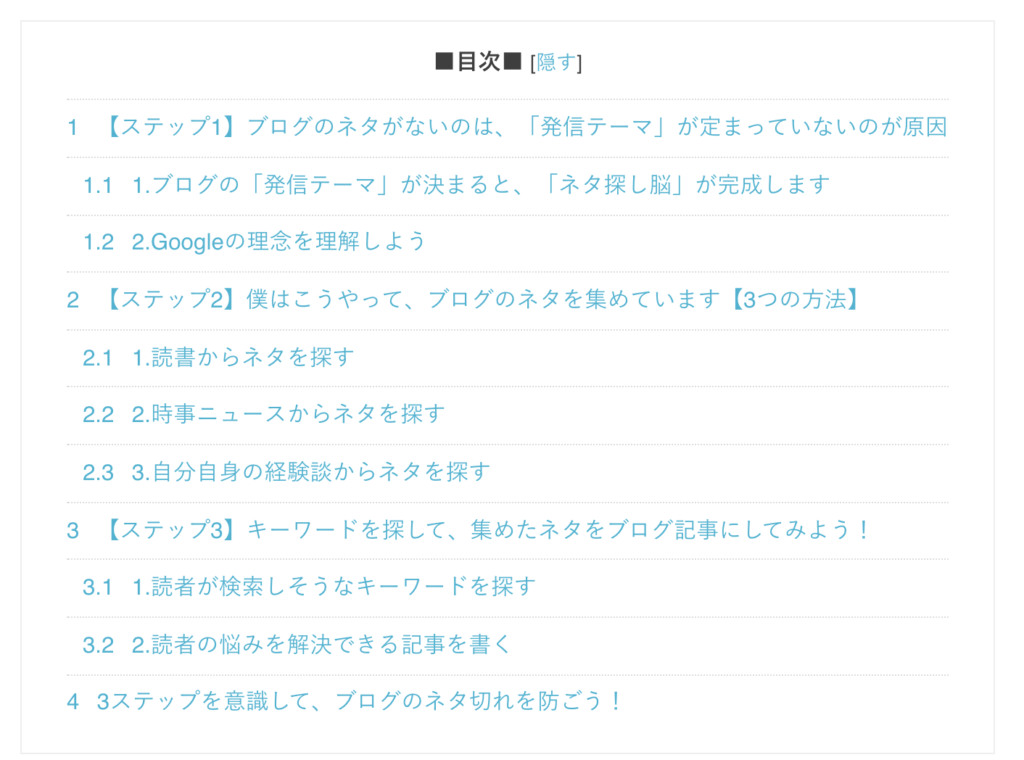The height and width of the screenshot is (760, 1024).
Task: Click the number 3 before ステップ3
Action: (x=73, y=530)
